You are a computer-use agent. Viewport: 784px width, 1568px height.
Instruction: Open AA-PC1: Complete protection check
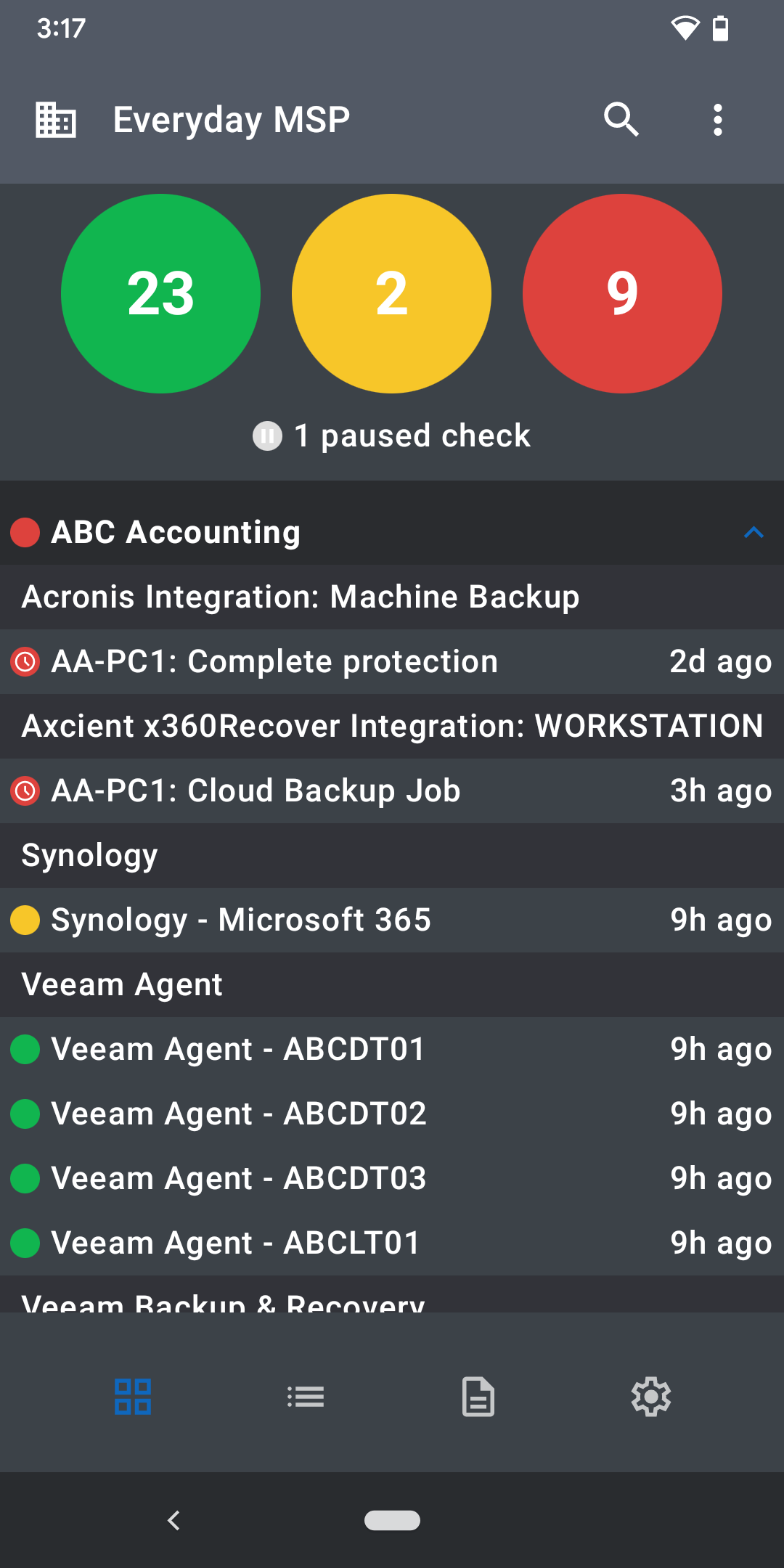click(274, 661)
